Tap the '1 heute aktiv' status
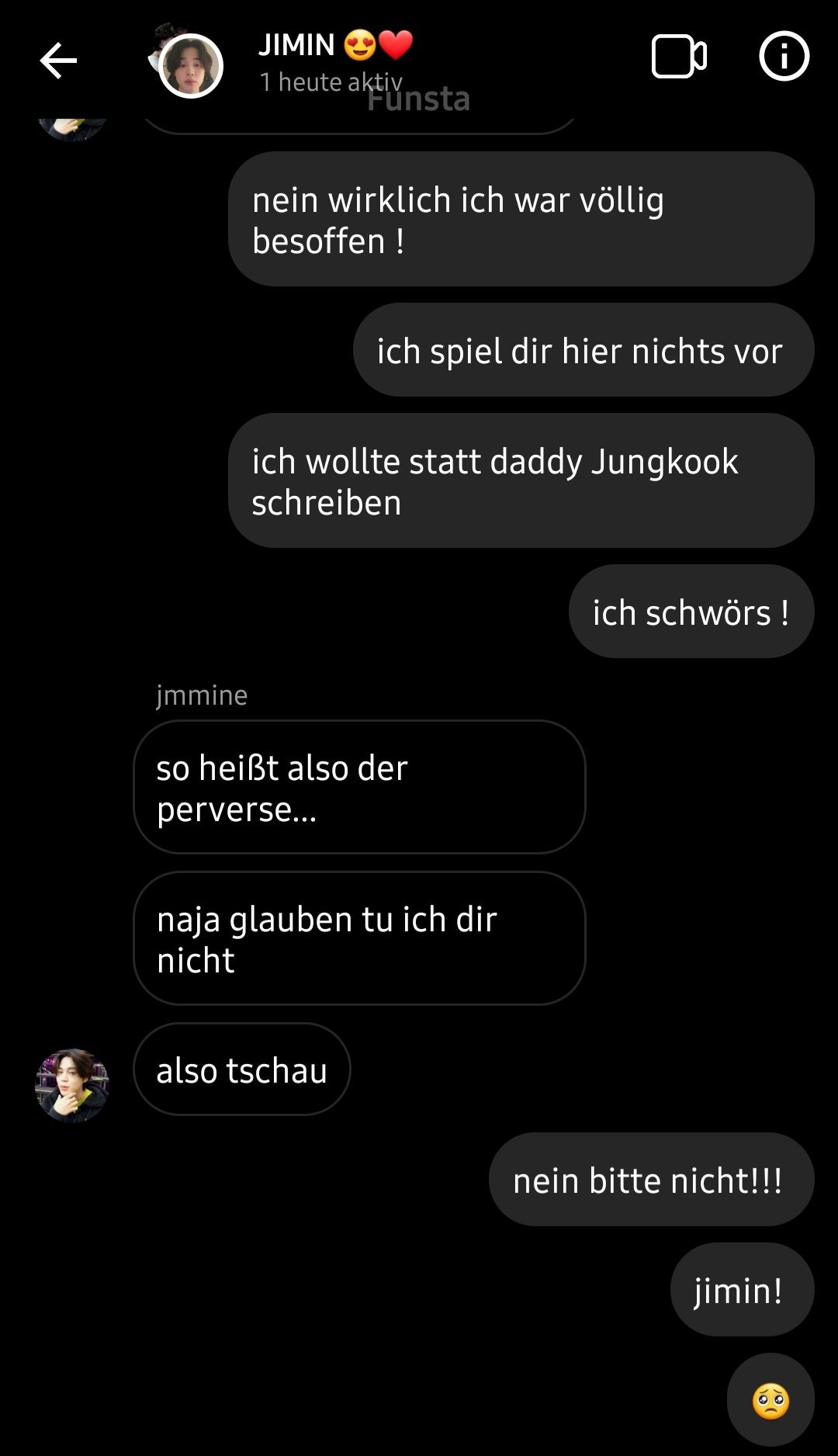Image resolution: width=838 pixels, height=1456 pixels. (331, 81)
